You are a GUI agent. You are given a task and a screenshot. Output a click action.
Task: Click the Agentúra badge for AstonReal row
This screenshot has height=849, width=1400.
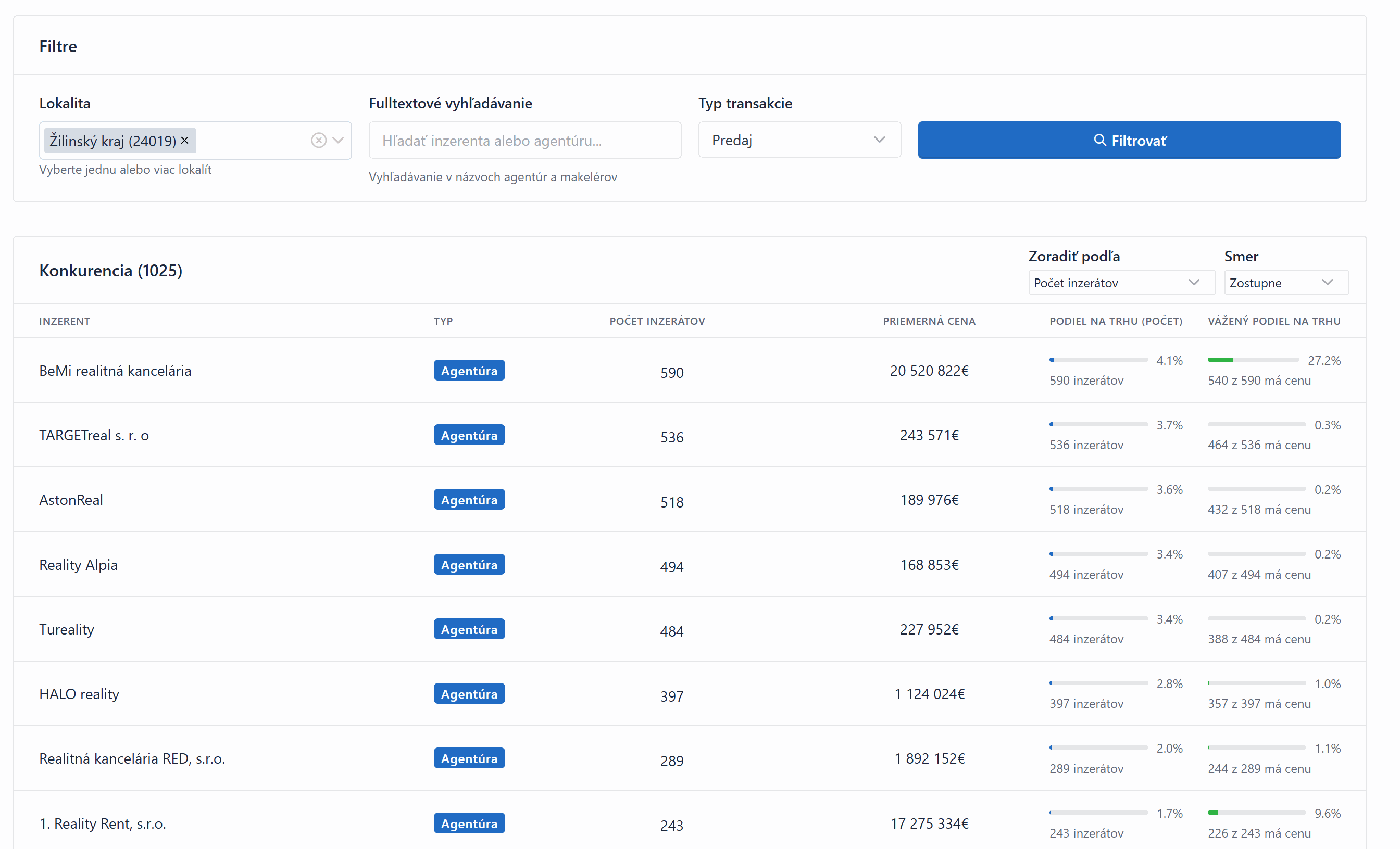[x=469, y=500]
